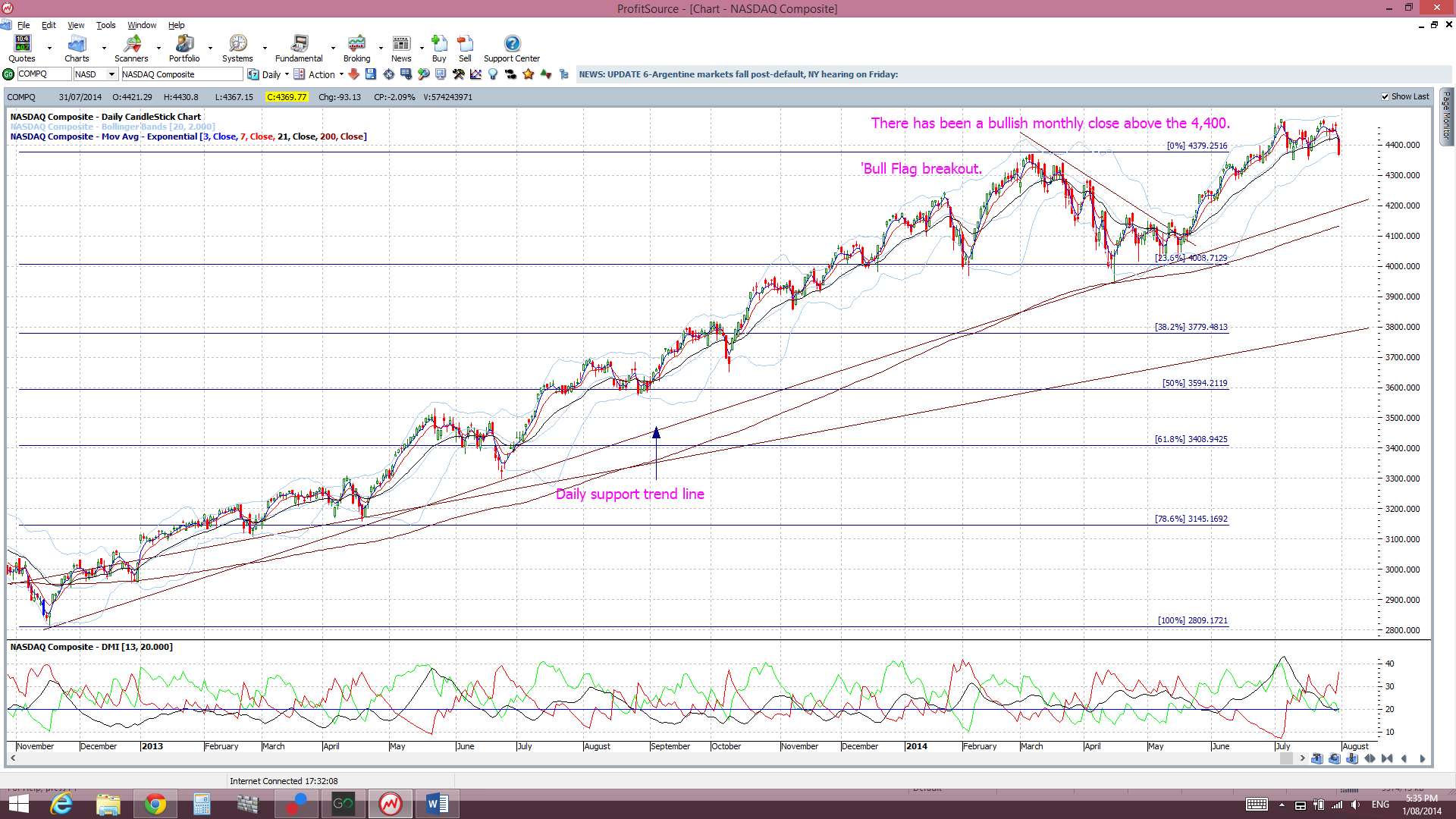Open Google Chrome from taskbar
1456x819 pixels.
(x=155, y=804)
